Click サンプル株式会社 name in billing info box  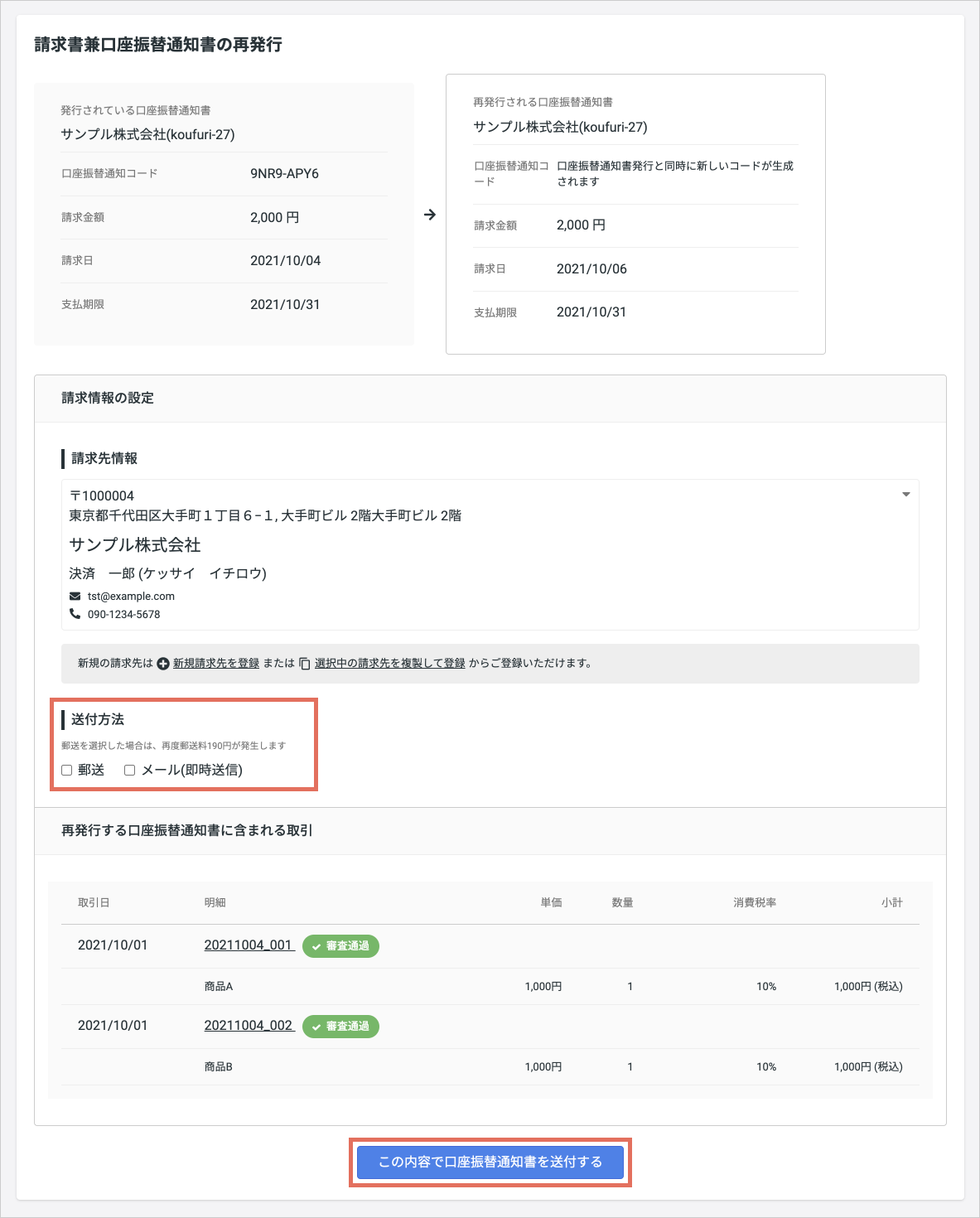pyautogui.click(x=135, y=545)
